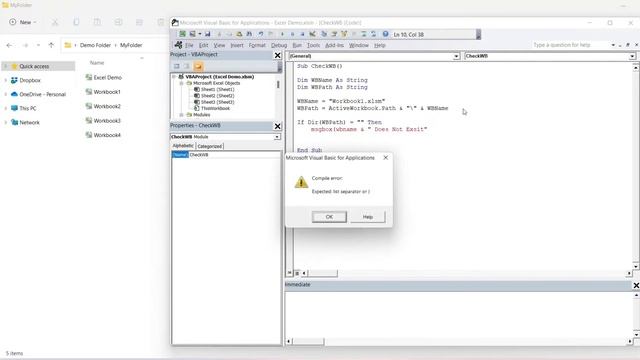The height and width of the screenshot is (360, 640).
Task: Close the compile error dialog
Action: (x=385, y=158)
